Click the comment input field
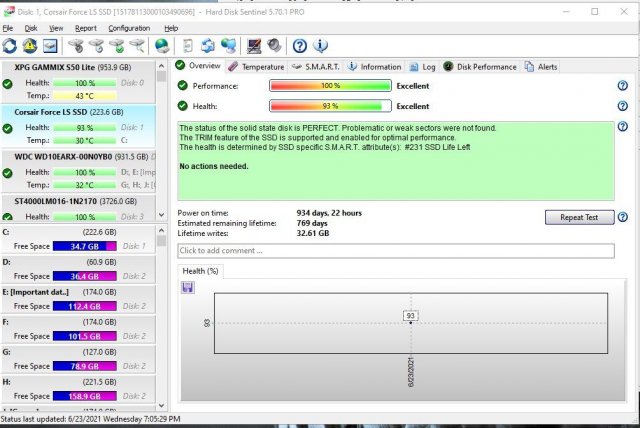The width and height of the screenshot is (640, 428). 396,251
